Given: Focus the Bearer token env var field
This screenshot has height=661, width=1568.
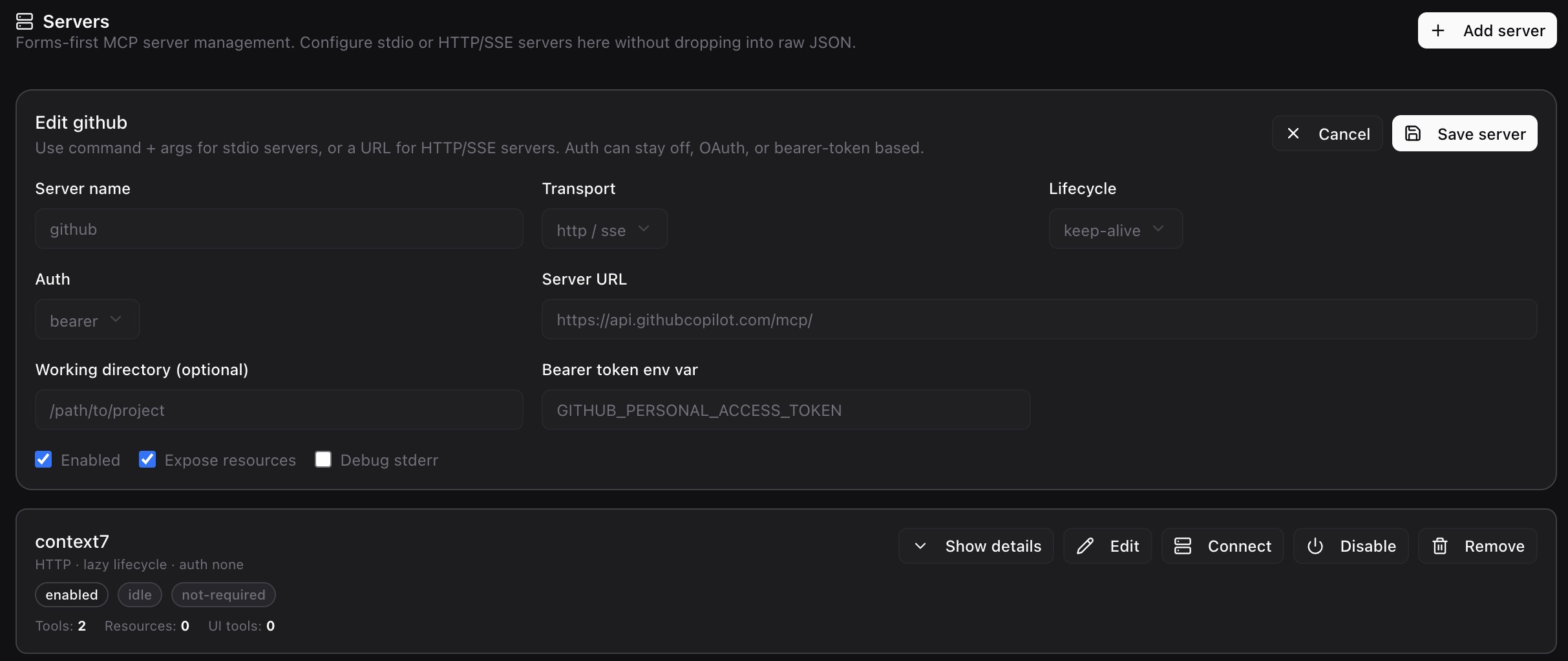Looking at the screenshot, I should click(785, 410).
